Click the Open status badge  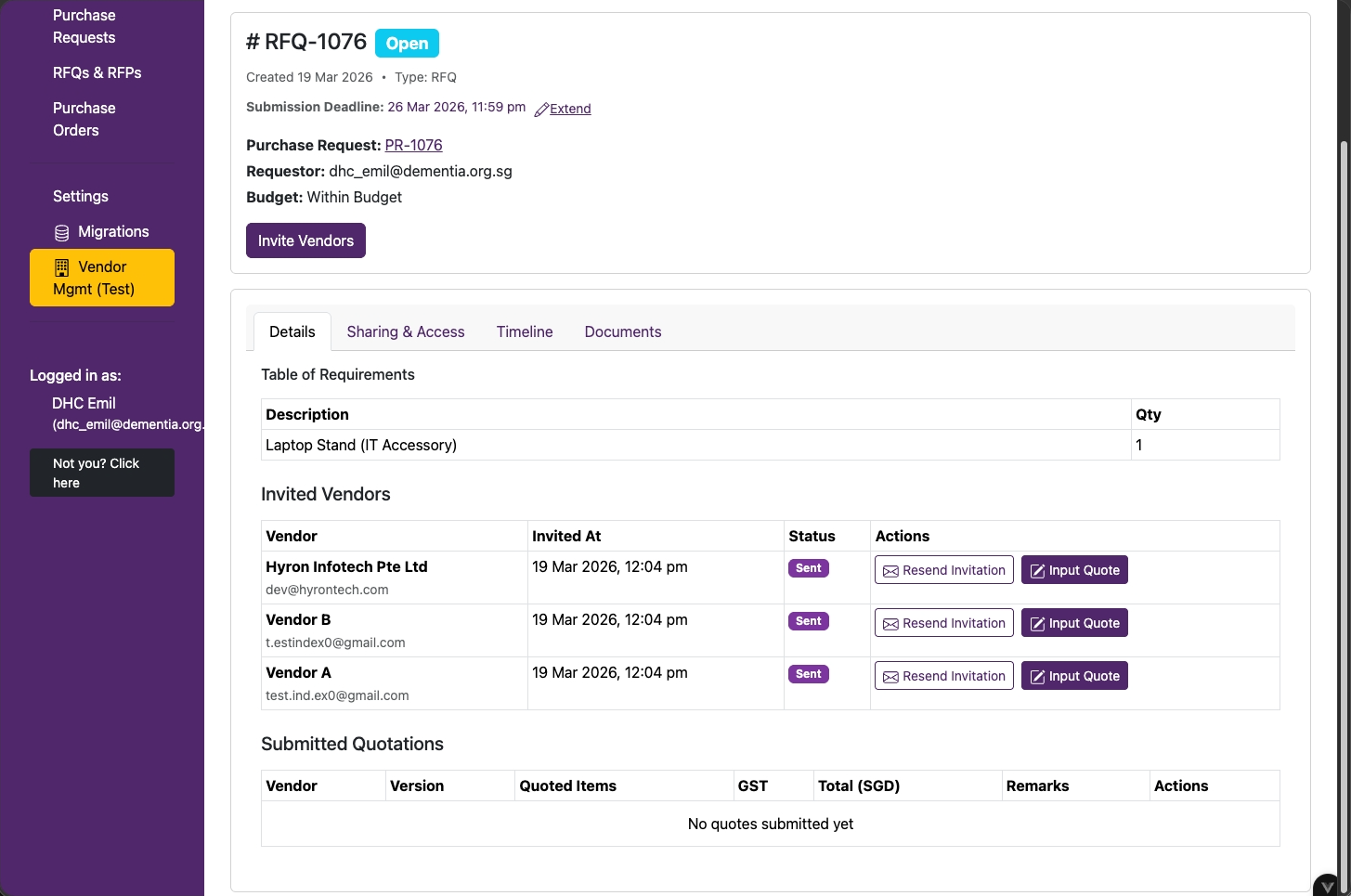(x=407, y=44)
